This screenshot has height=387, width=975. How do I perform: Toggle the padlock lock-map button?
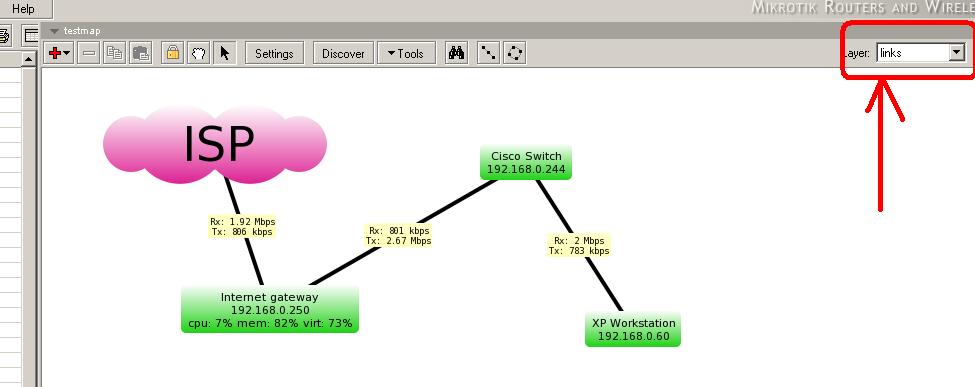(x=172, y=54)
